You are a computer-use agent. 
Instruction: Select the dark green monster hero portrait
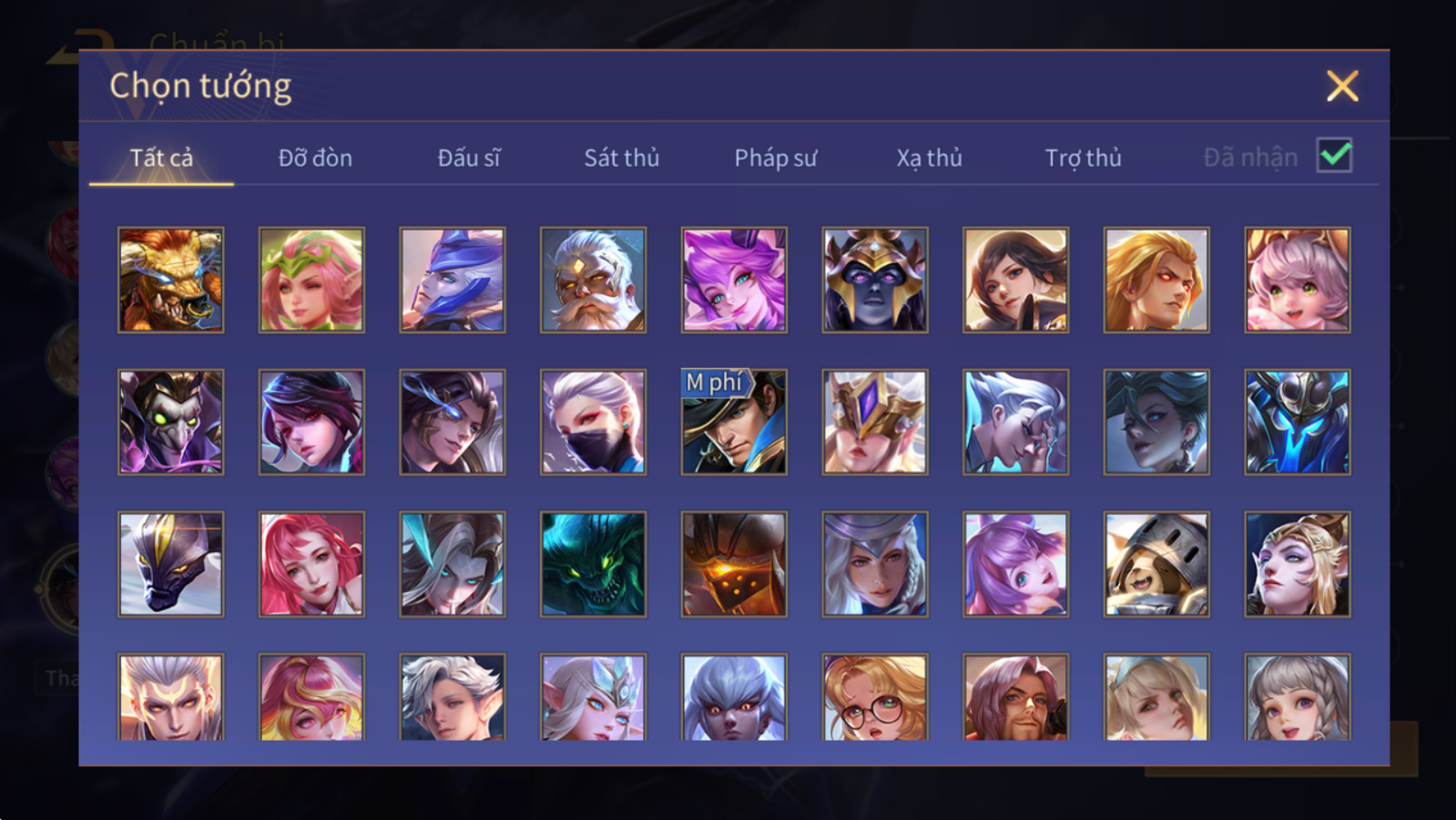pyautogui.click(x=593, y=564)
